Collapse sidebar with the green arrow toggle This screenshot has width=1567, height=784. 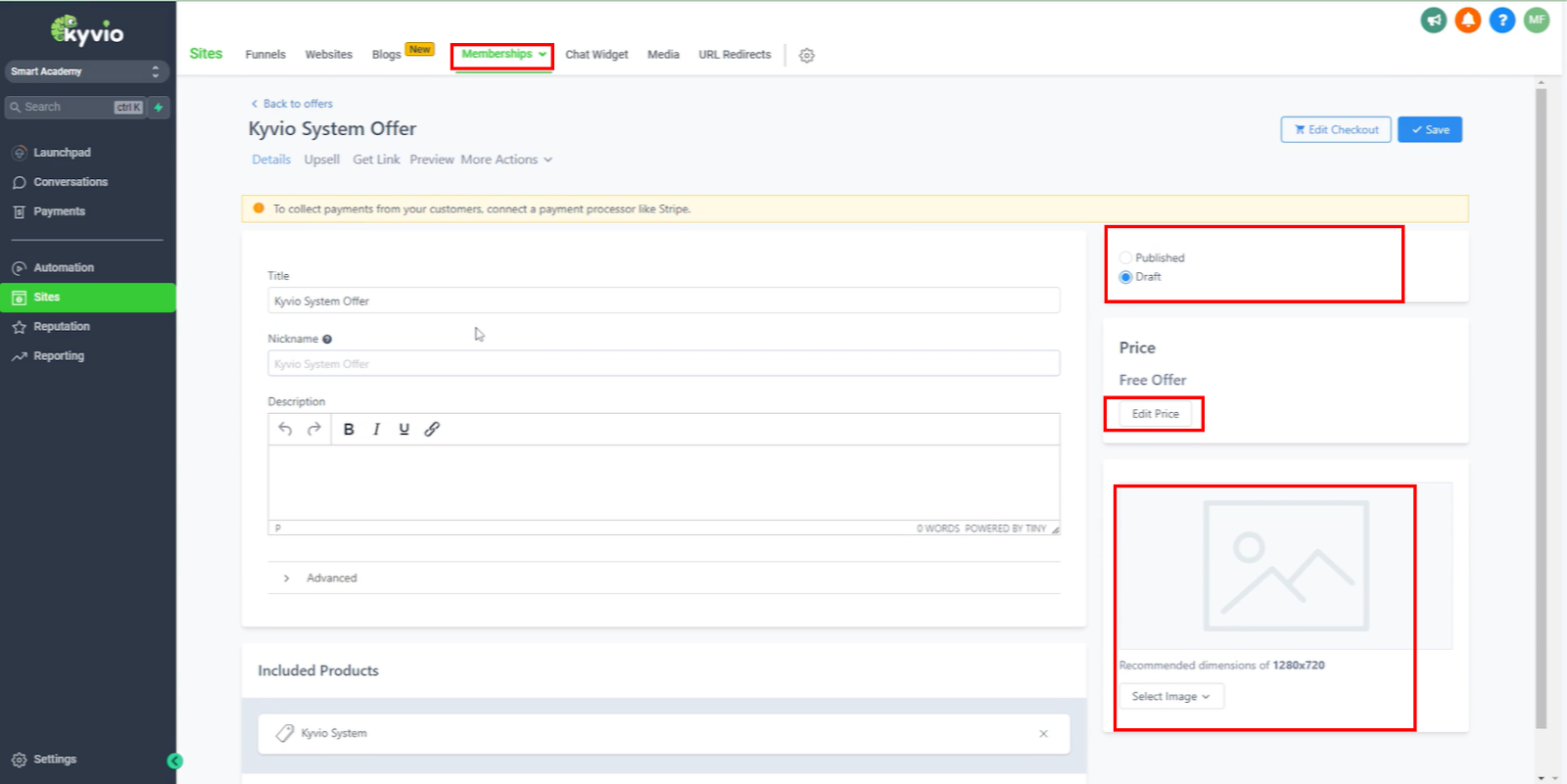[x=174, y=761]
